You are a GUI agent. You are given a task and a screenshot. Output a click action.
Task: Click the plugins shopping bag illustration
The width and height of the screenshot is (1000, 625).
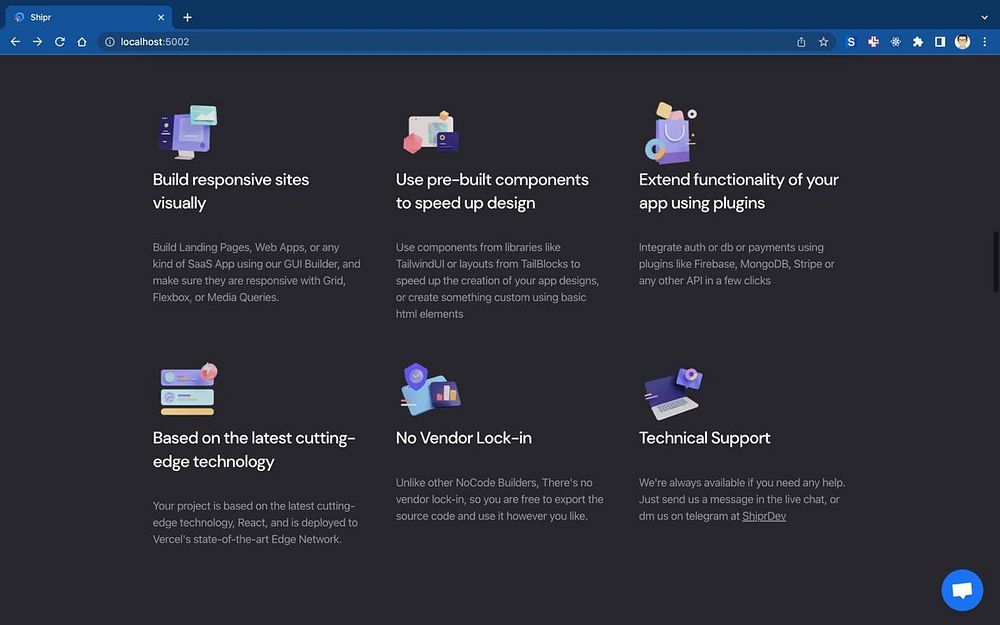(x=671, y=132)
